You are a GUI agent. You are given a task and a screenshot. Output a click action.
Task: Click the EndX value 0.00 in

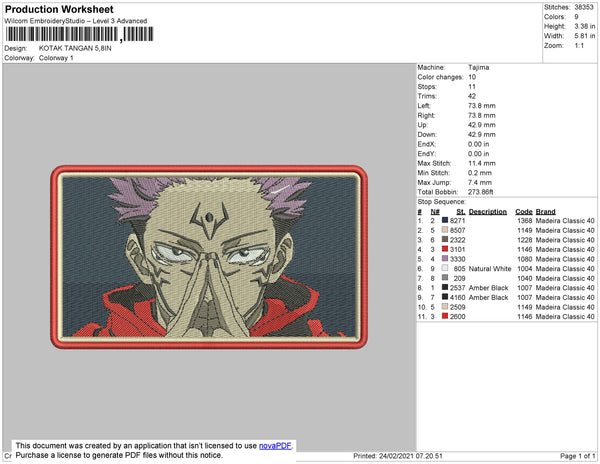coord(478,144)
